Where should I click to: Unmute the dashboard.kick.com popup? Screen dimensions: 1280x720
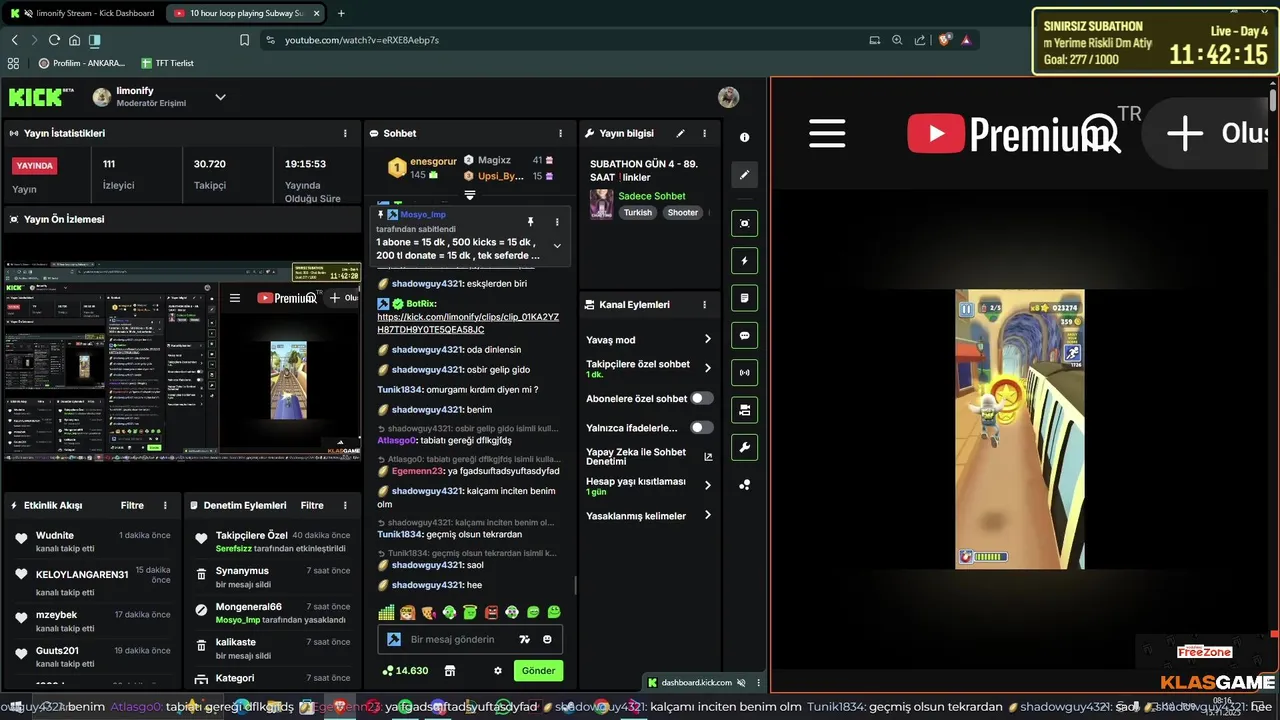pos(741,683)
